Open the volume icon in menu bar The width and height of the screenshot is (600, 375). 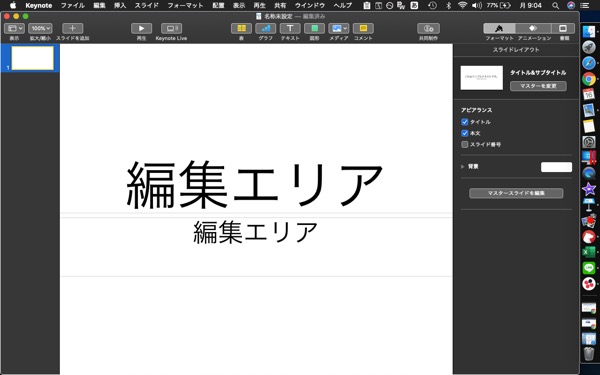[x=477, y=5]
